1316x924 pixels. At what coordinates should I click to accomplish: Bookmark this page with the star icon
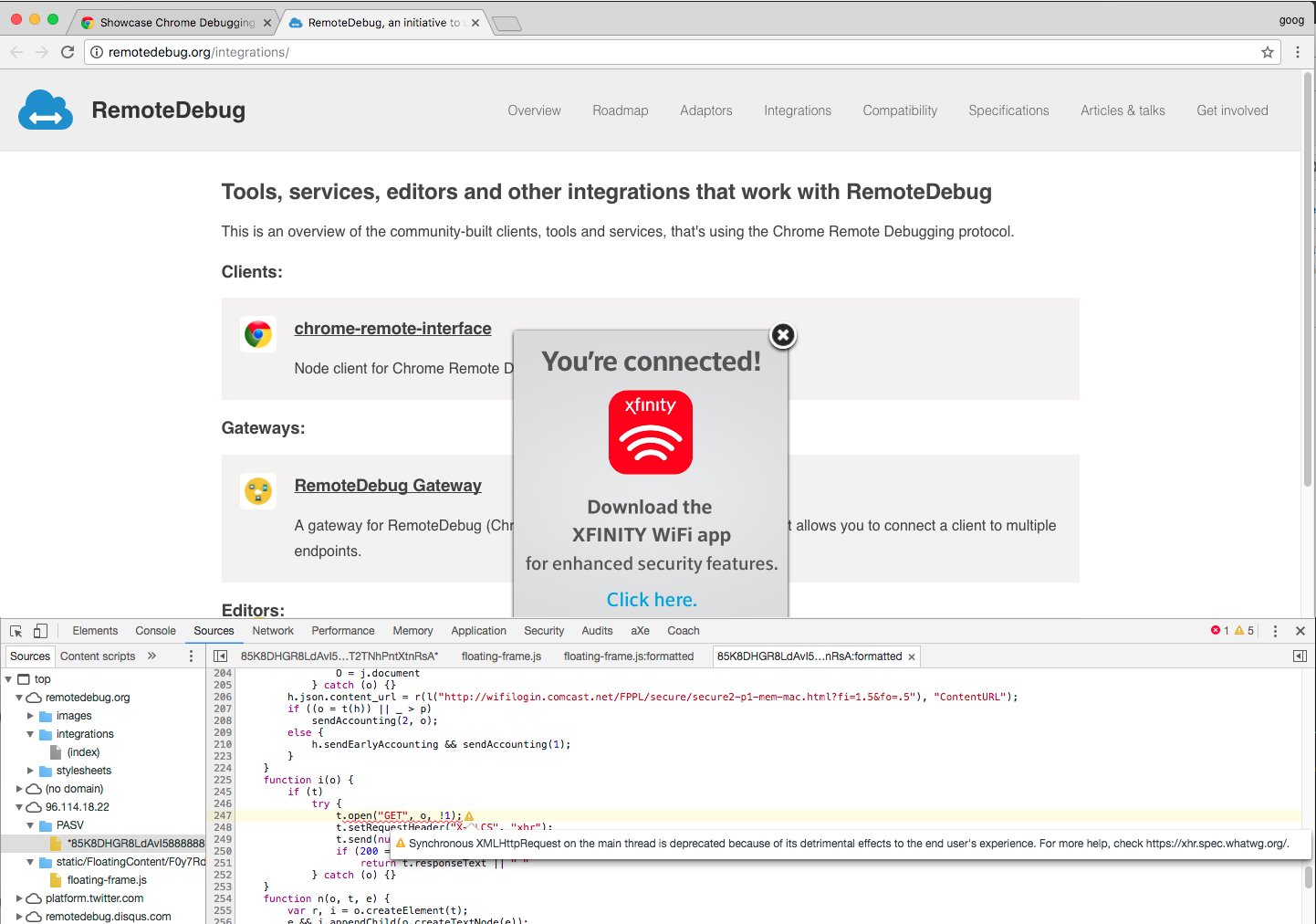pos(1268,52)
